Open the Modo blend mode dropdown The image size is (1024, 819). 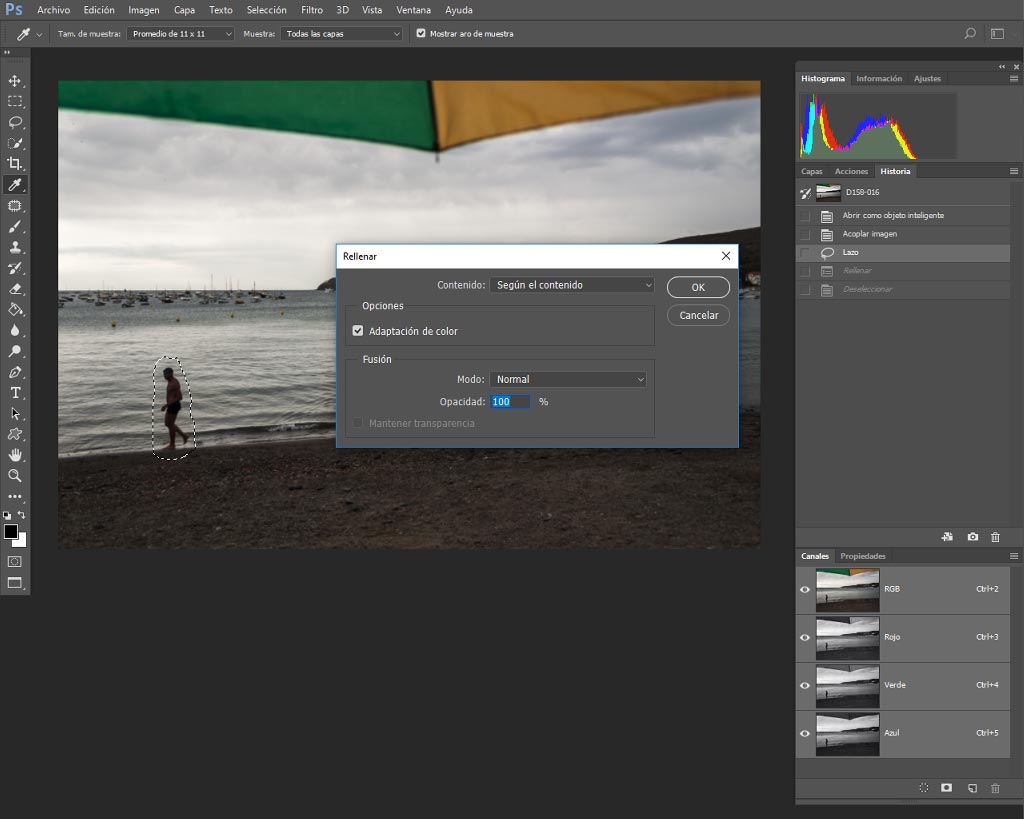coord(568,379)
